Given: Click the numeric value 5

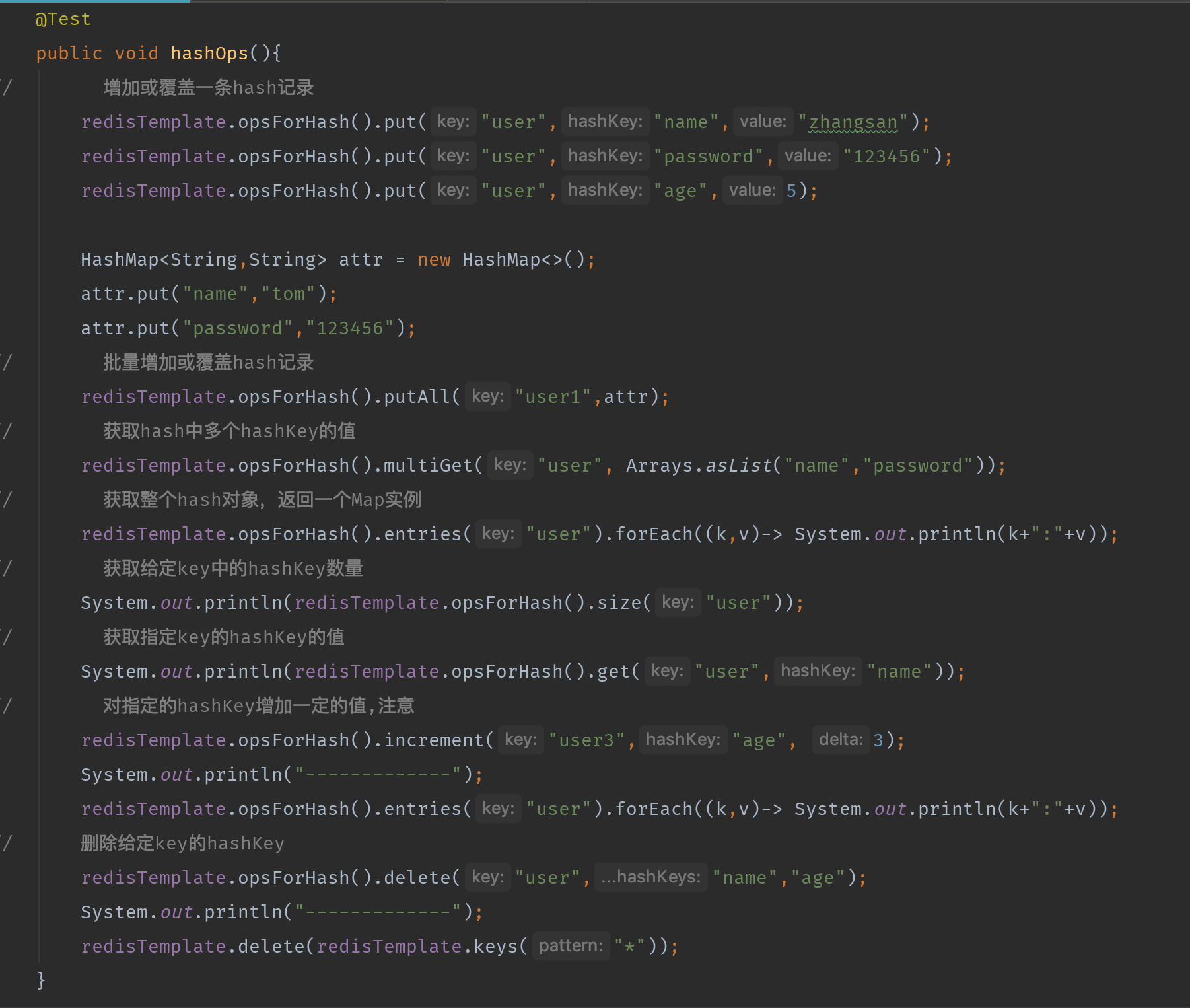Looking at the screenshot, I should coord(791,191).
